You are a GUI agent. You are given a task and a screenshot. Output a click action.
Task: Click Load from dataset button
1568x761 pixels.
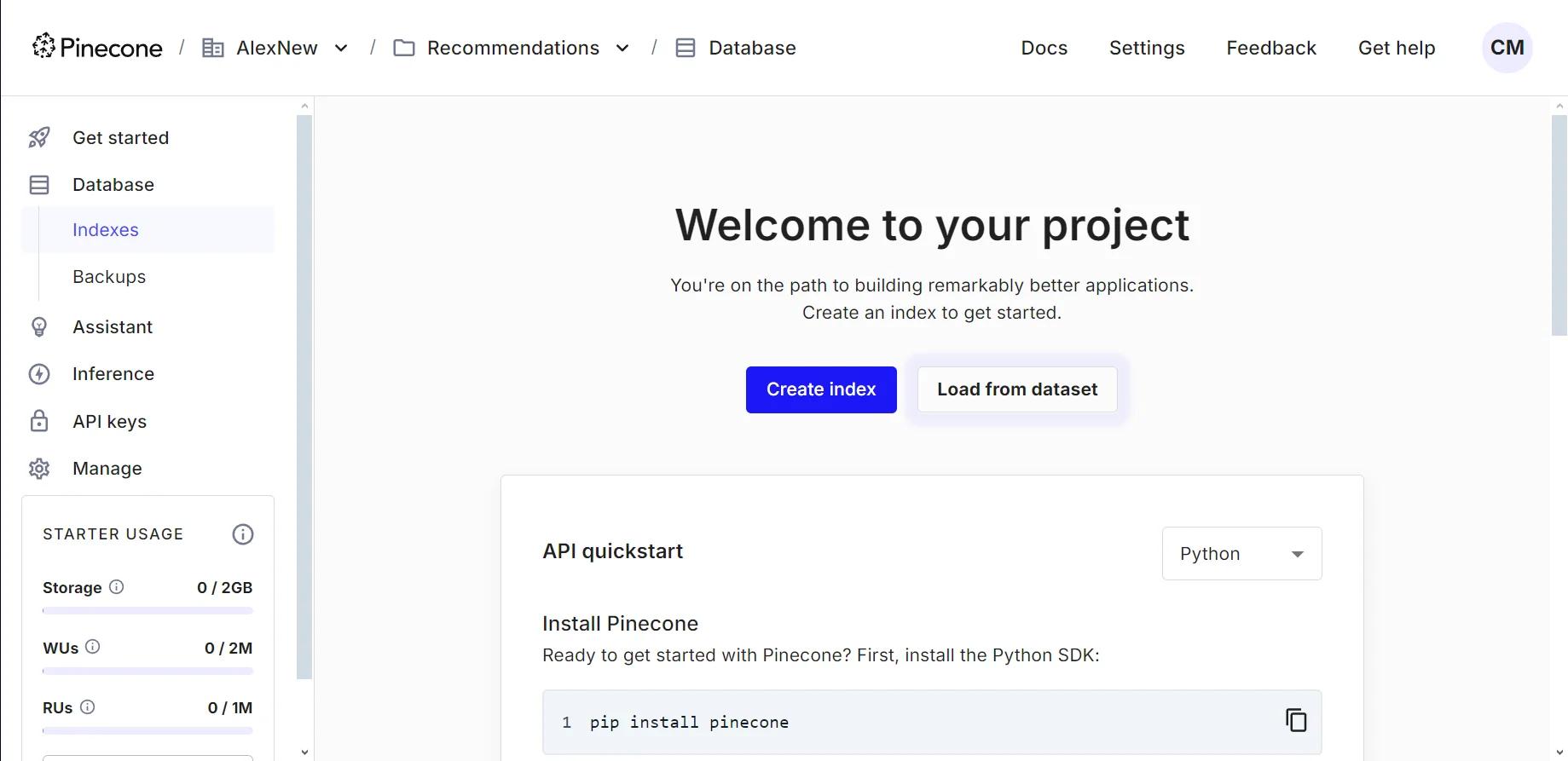click(x=1017, y=389)
